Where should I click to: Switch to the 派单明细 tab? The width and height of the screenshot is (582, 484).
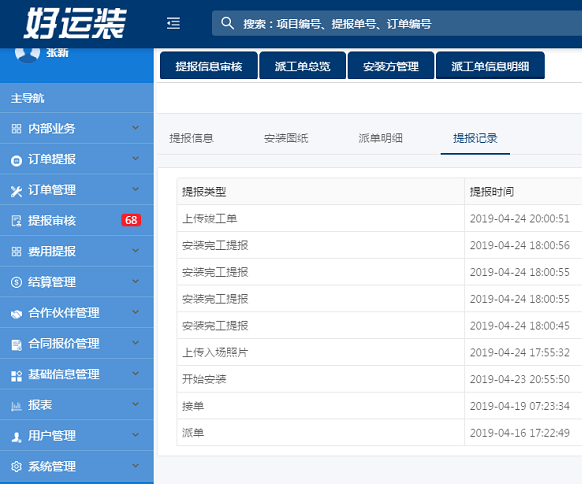point(380,138)
